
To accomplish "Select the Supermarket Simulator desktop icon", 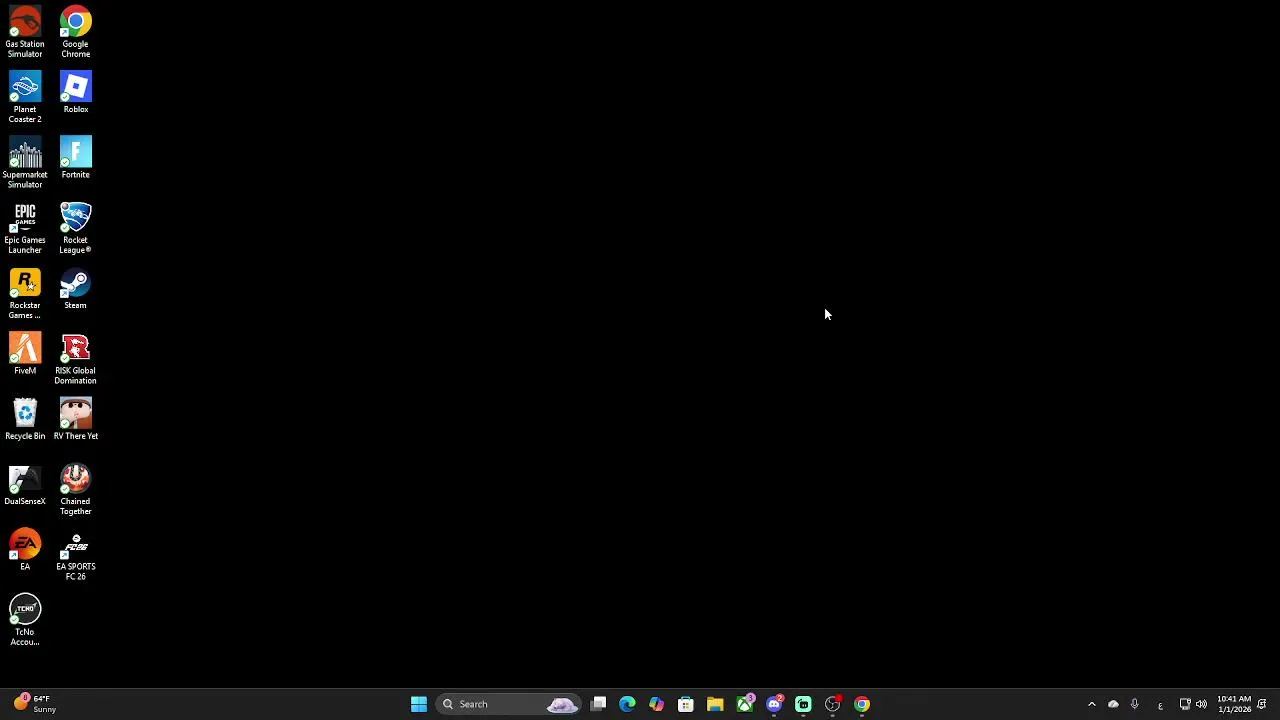I will coord(25,163).
